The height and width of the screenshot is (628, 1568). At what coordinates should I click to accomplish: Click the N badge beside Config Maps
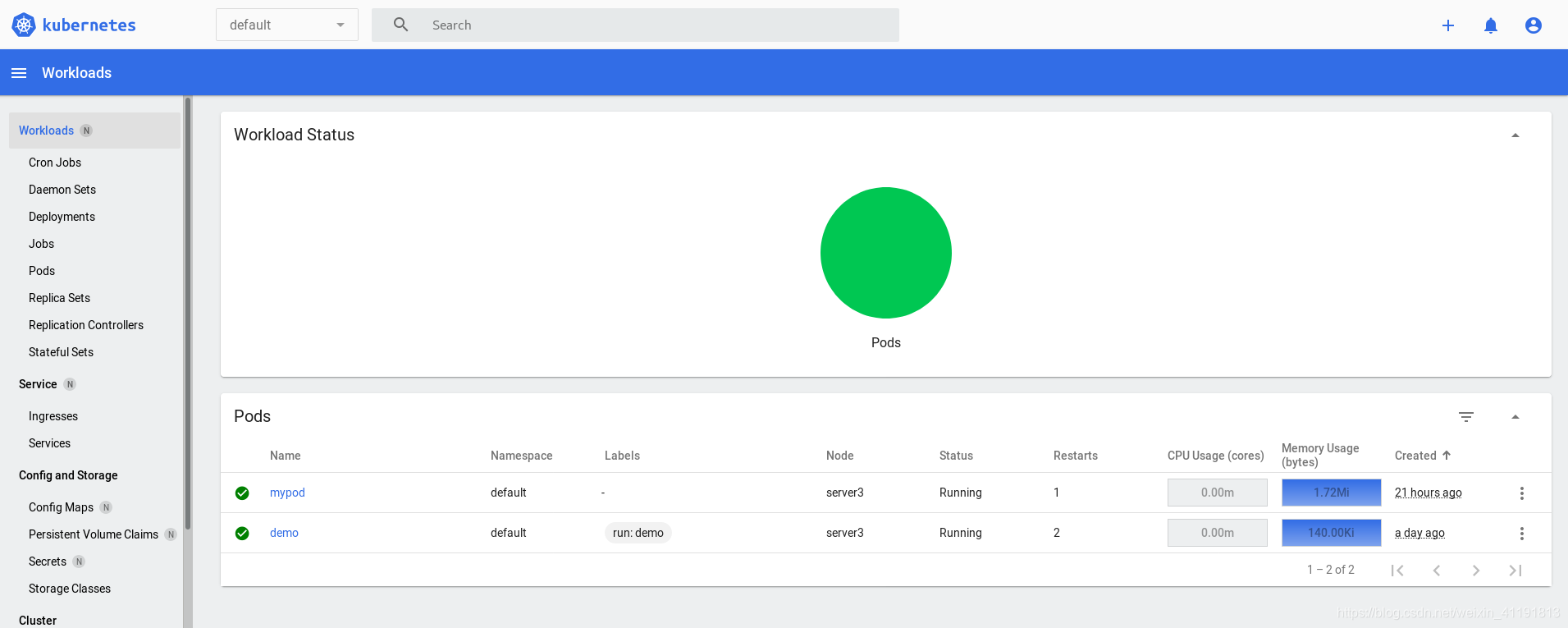coord(106,507)
